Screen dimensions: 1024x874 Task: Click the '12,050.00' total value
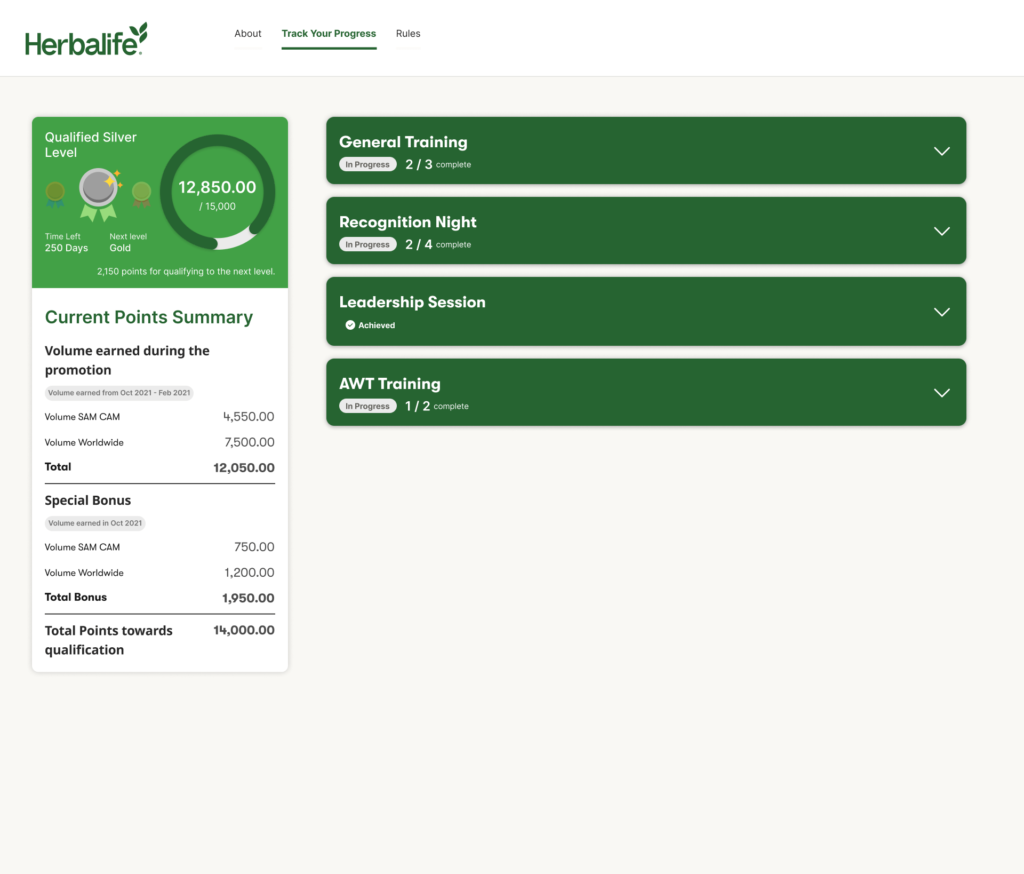point(244,468)
